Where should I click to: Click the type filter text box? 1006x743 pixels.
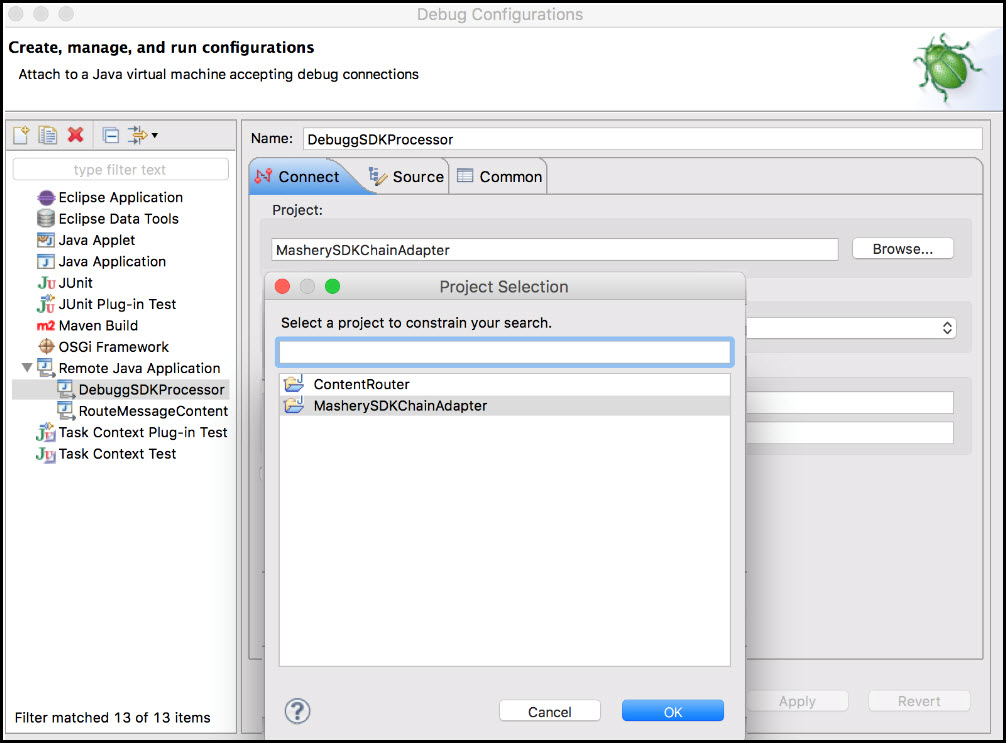click(x=120, y=170)
